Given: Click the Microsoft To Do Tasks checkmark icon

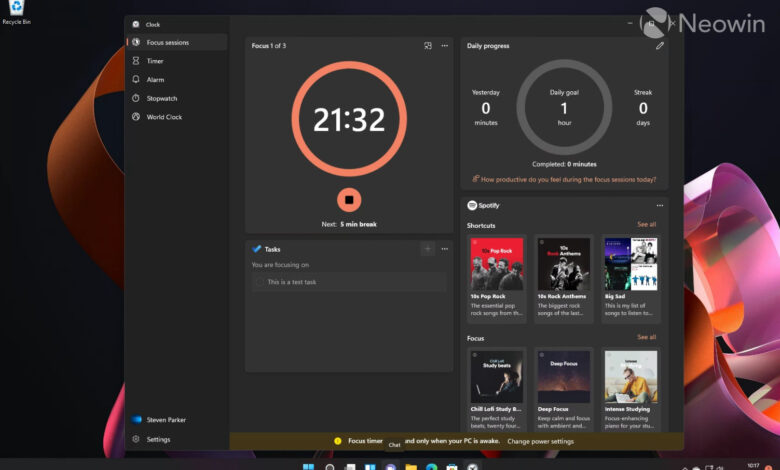Looking at the screenshot, I should (257, 249).
